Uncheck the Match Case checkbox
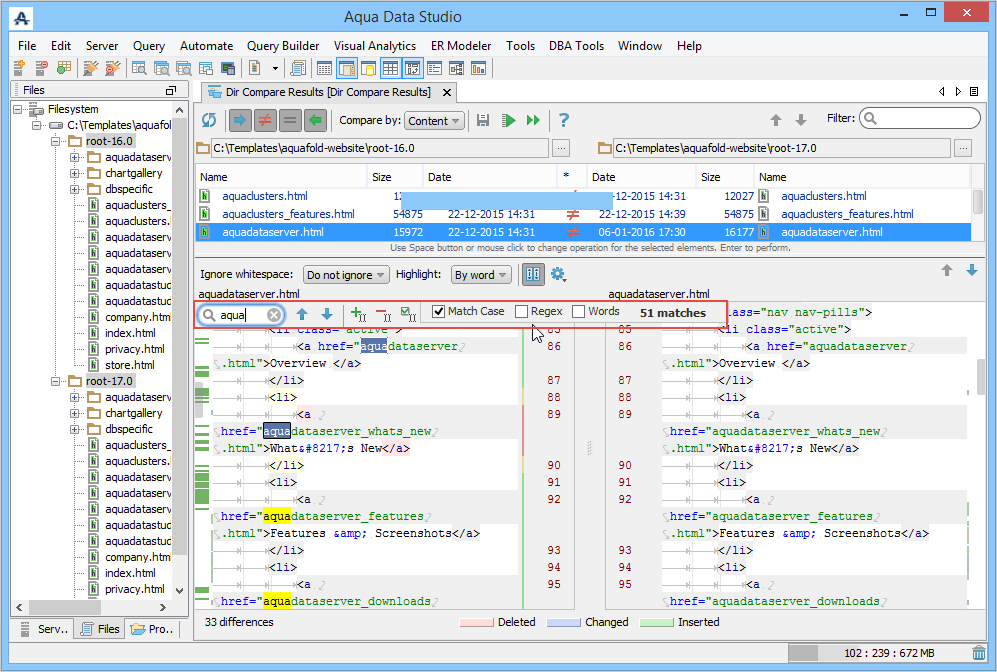997x672 pixels. pos(439,312)
